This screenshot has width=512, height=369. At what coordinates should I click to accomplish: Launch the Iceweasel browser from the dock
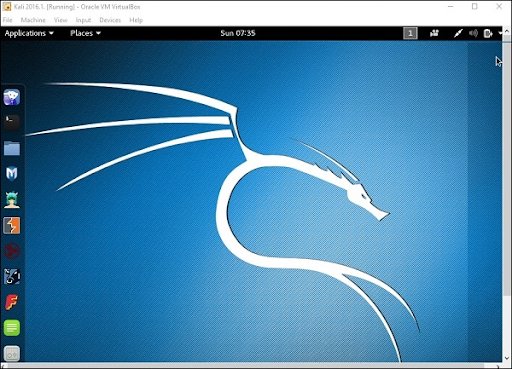click(x=12, y=97)
